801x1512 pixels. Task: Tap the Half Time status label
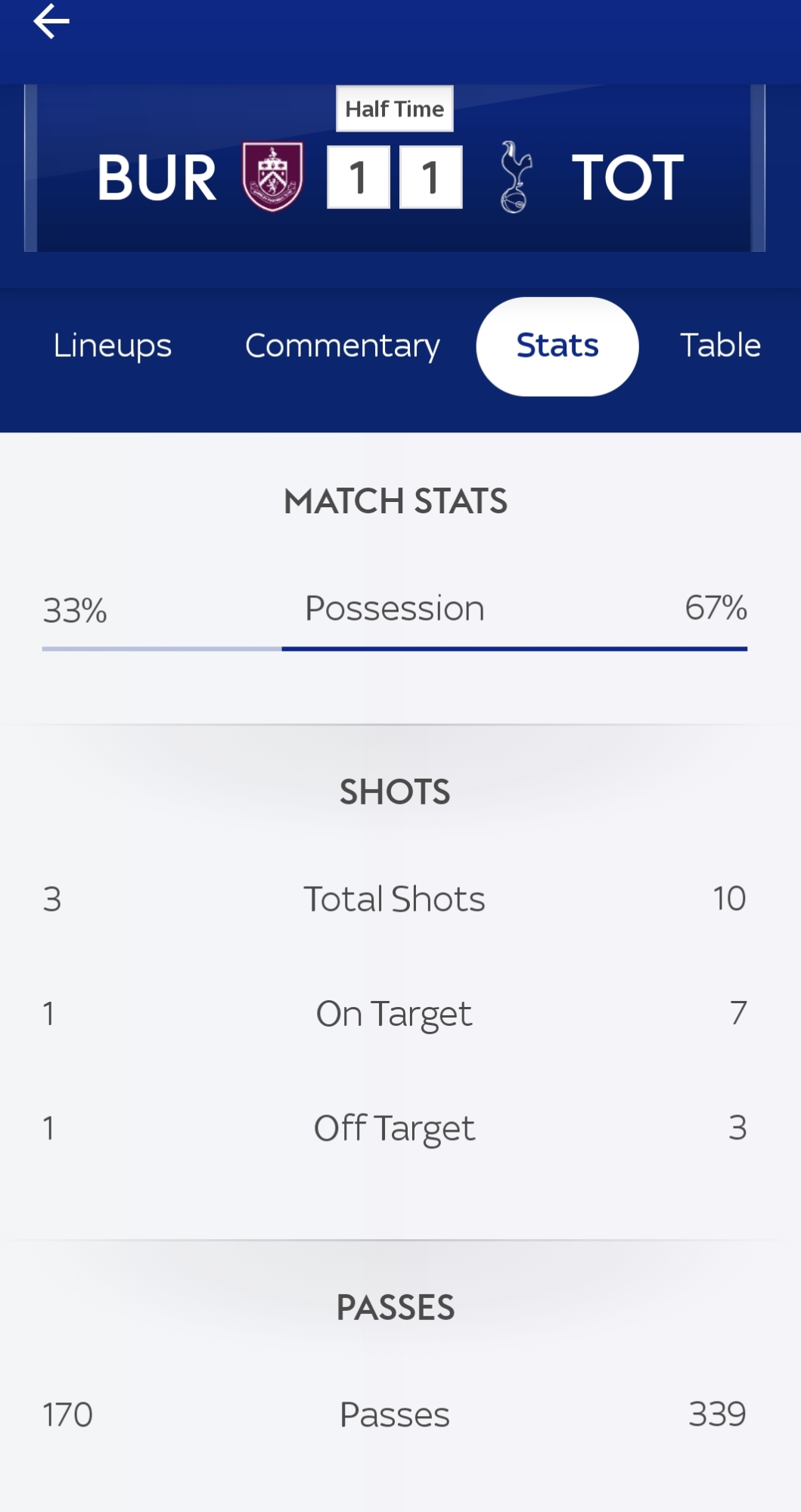click(x=395, y=109)
